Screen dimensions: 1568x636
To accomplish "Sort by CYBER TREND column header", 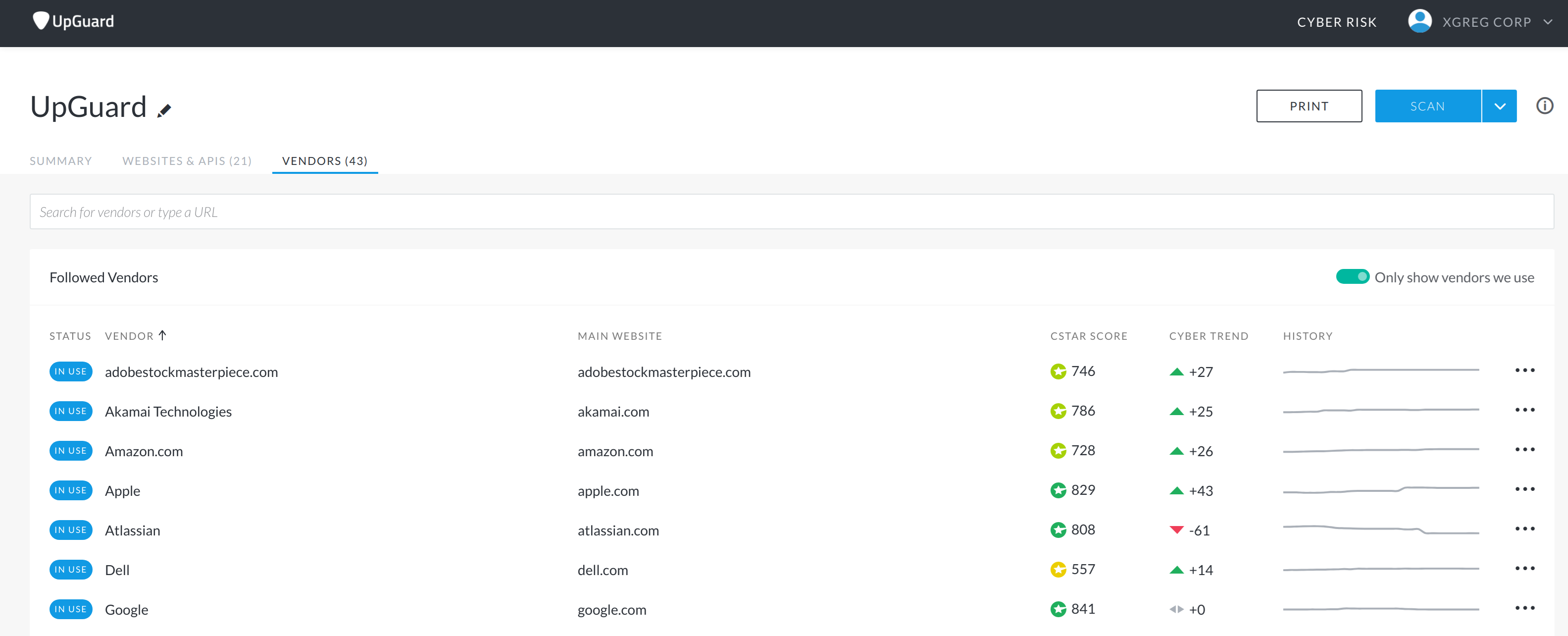I will pyautogui.click(x=1208, y=336).
